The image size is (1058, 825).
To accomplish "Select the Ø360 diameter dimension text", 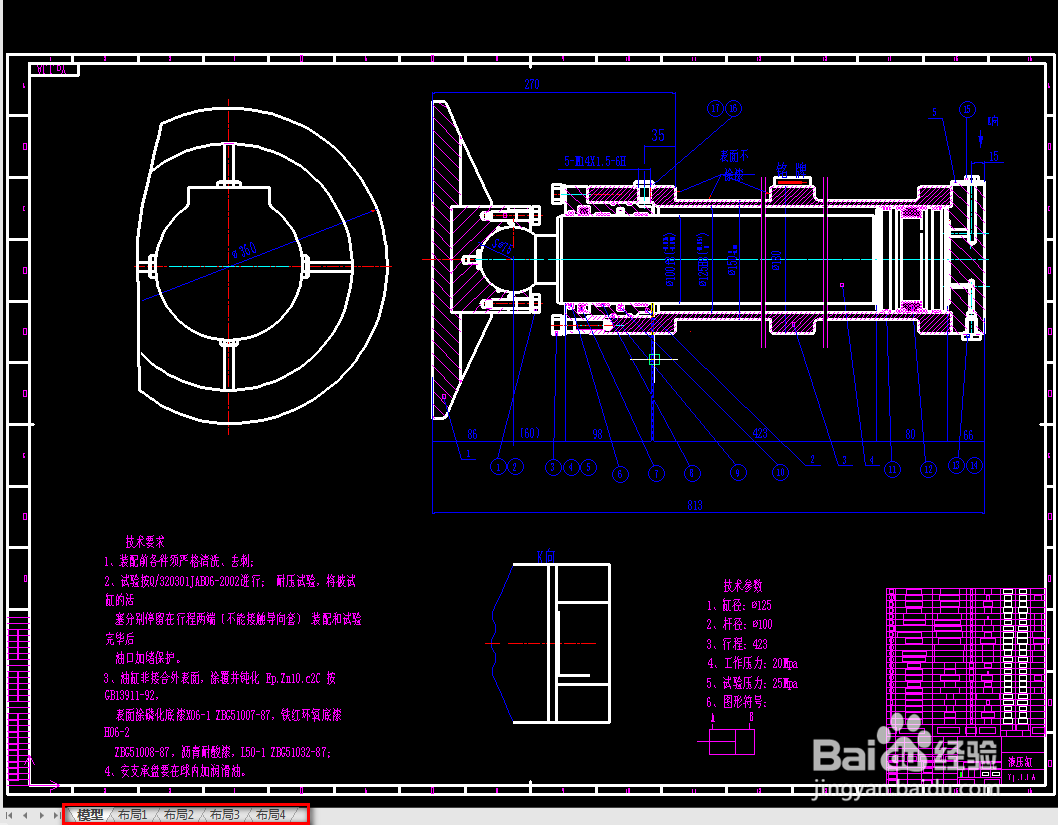I will [244, 250].
